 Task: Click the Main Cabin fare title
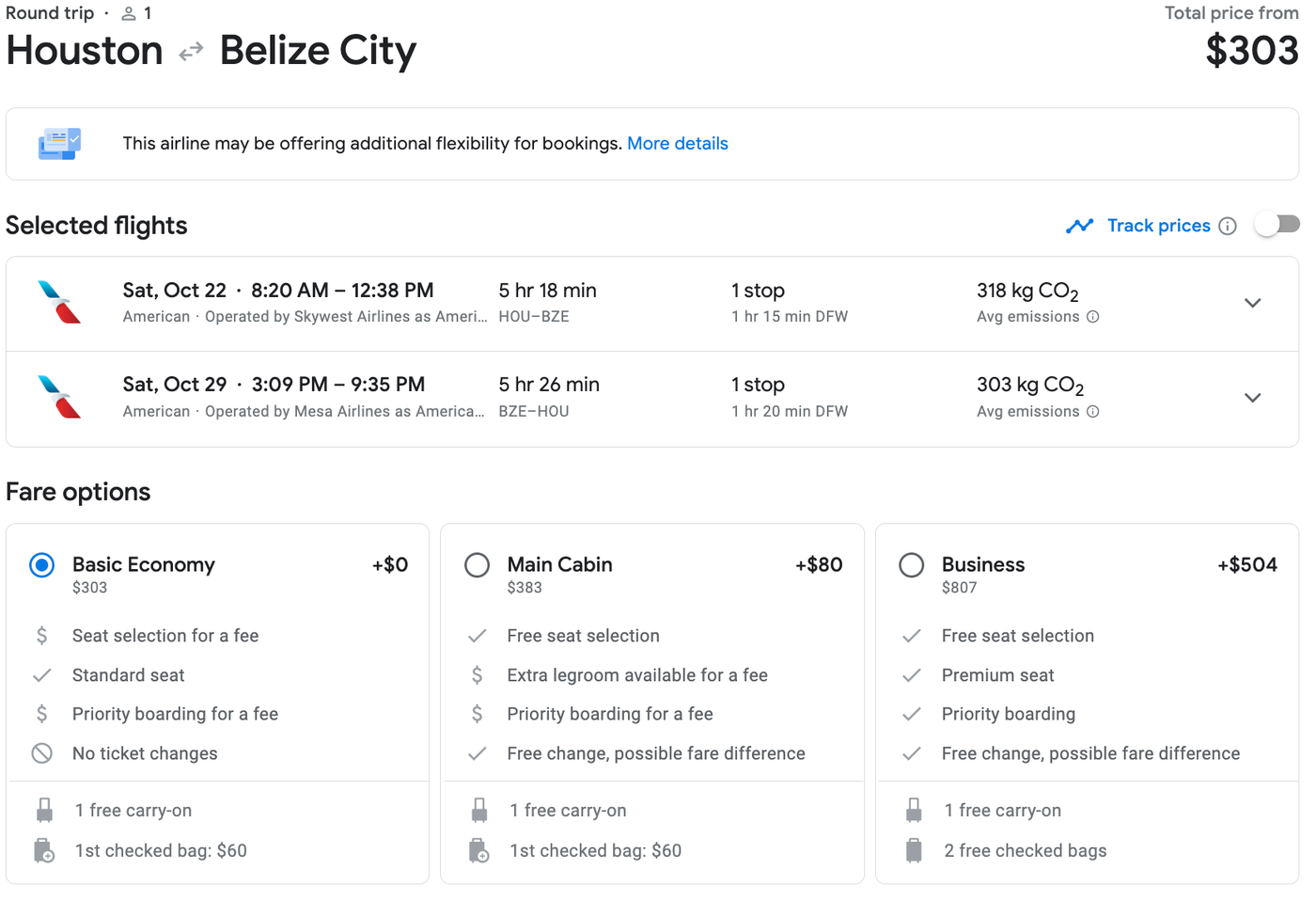559,564
